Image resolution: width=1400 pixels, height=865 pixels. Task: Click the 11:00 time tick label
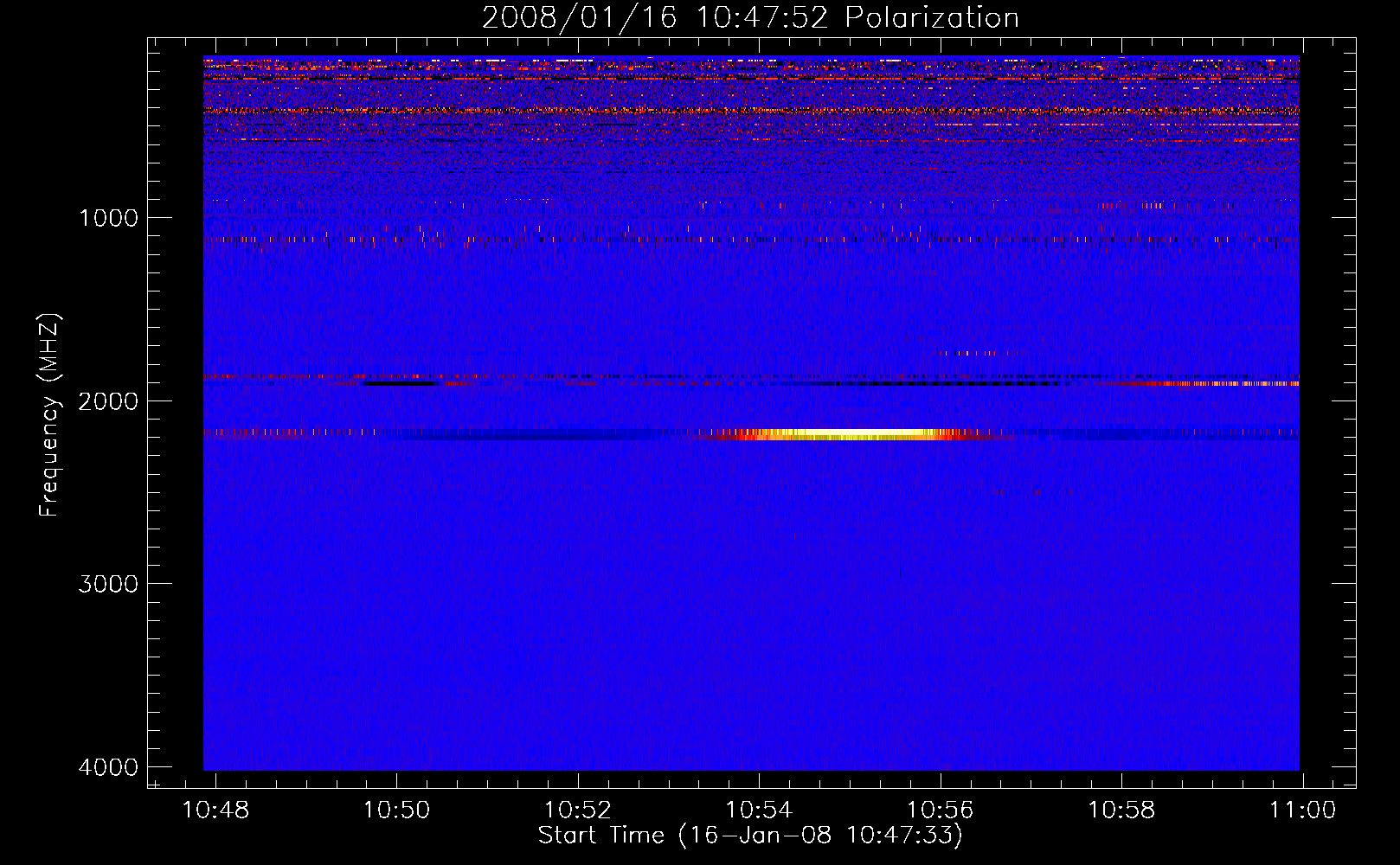point(1302,810)
